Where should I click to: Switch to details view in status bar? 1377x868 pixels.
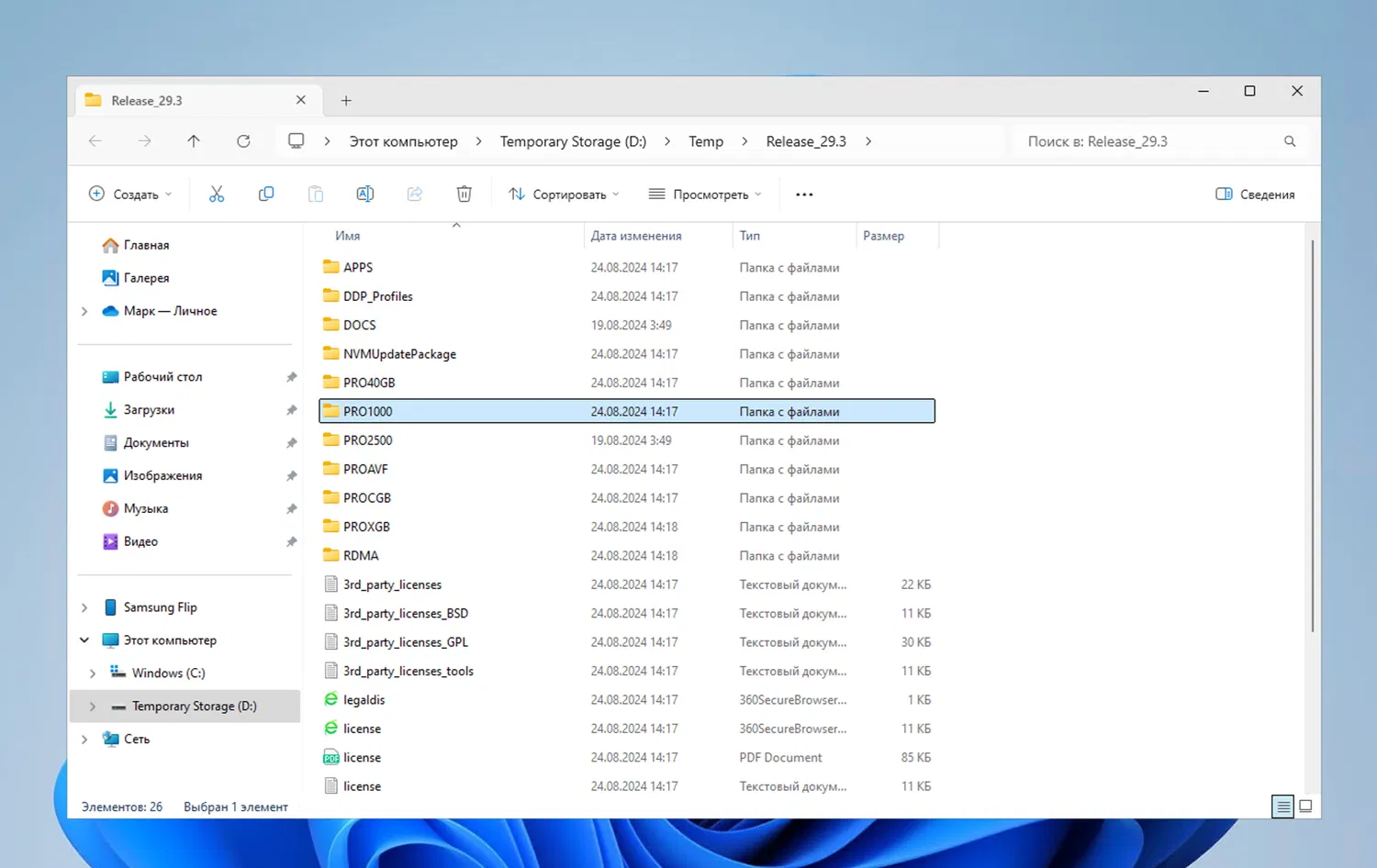point(1283,807)
